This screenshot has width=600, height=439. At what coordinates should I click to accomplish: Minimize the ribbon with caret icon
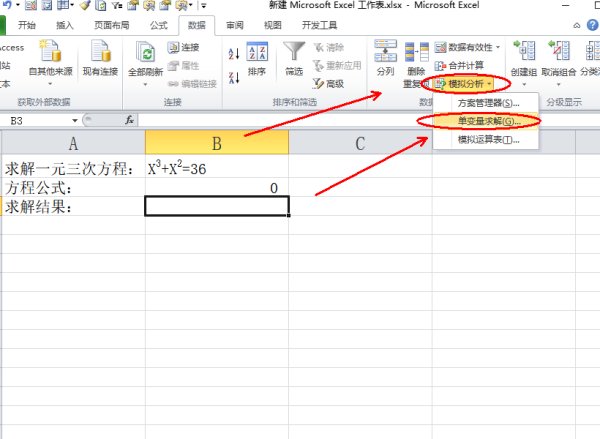click(x=577, y=26)
